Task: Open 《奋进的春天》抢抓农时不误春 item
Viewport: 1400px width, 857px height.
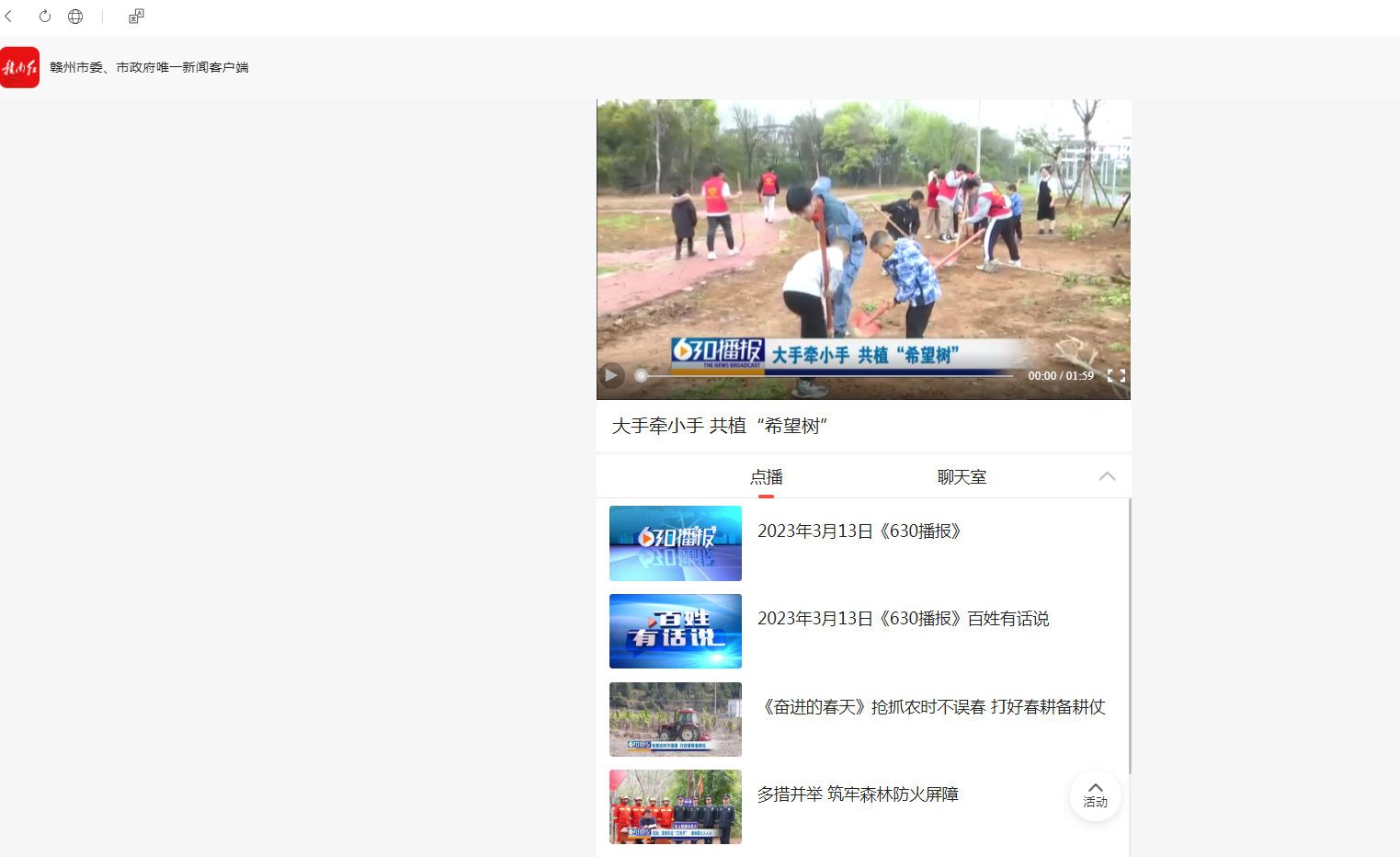Action: point(932,707)
